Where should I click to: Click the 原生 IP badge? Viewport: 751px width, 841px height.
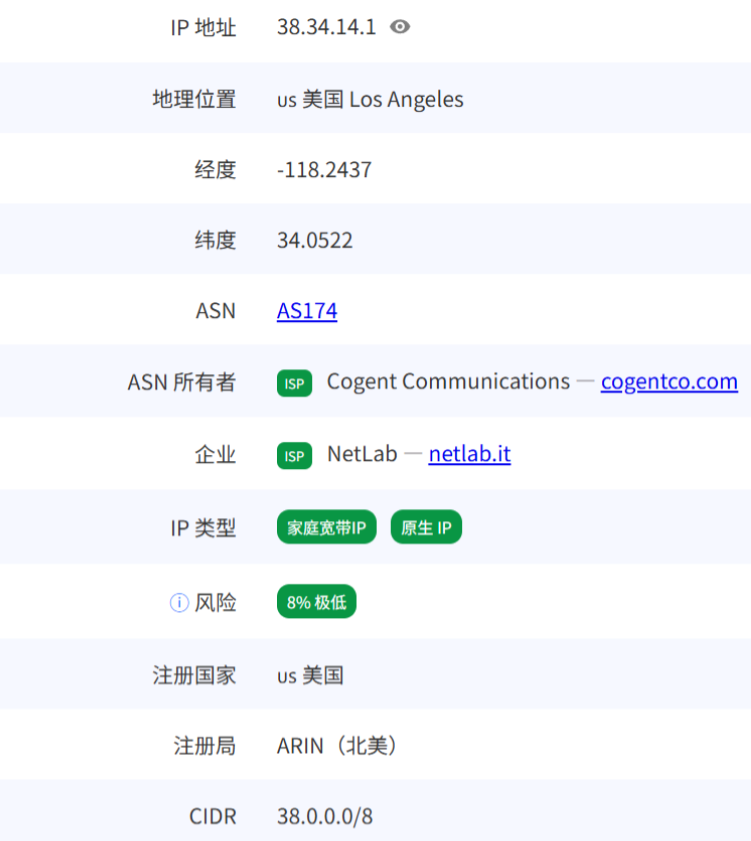pyautogui.click(x=426, y=528)
